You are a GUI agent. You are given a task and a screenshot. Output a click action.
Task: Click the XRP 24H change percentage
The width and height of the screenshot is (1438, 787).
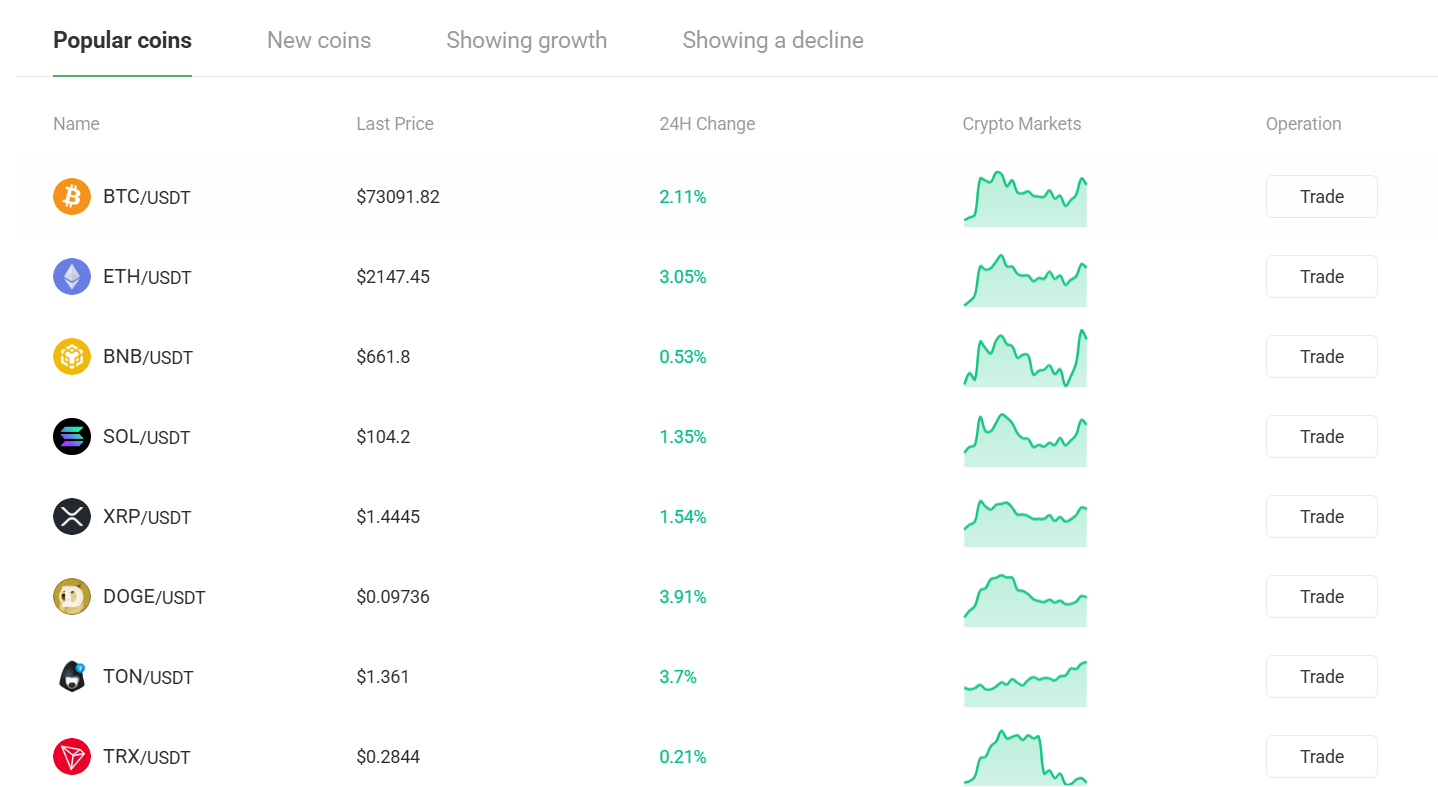tap(683, 517)
